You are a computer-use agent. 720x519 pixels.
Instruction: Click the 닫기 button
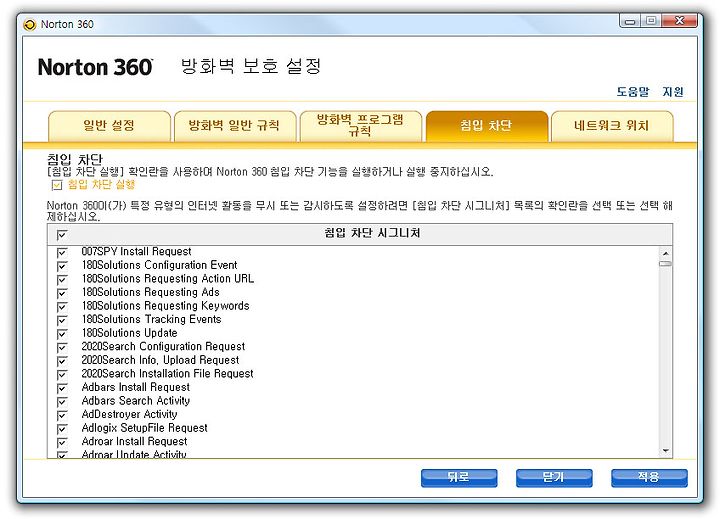tap(554, 478)
